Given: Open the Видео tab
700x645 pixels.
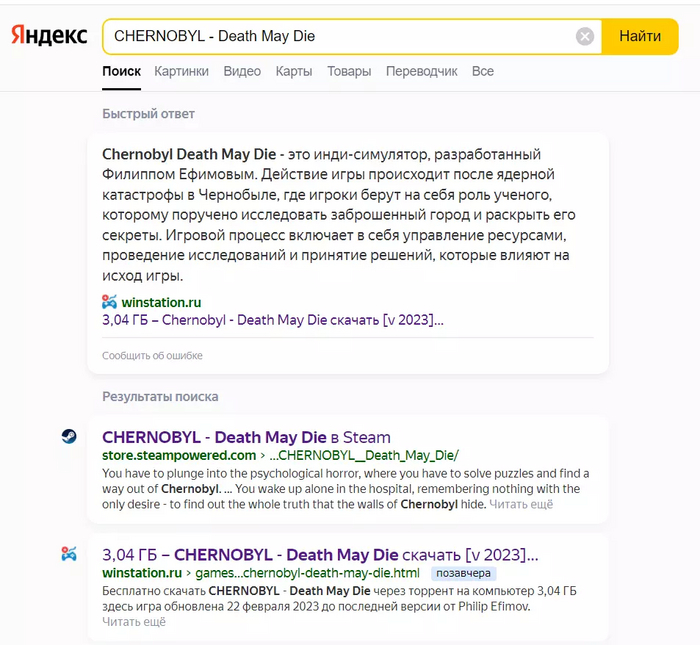Looking at the screenshot, I should click(x=242, y=71).
